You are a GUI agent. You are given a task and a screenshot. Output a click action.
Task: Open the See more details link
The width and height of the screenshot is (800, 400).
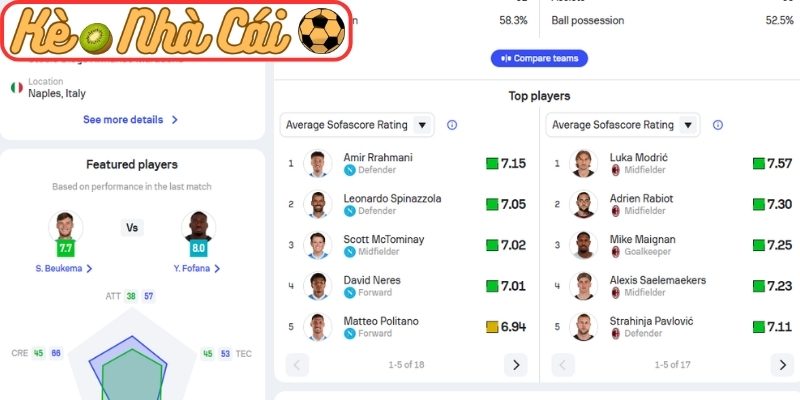[130, 119]
